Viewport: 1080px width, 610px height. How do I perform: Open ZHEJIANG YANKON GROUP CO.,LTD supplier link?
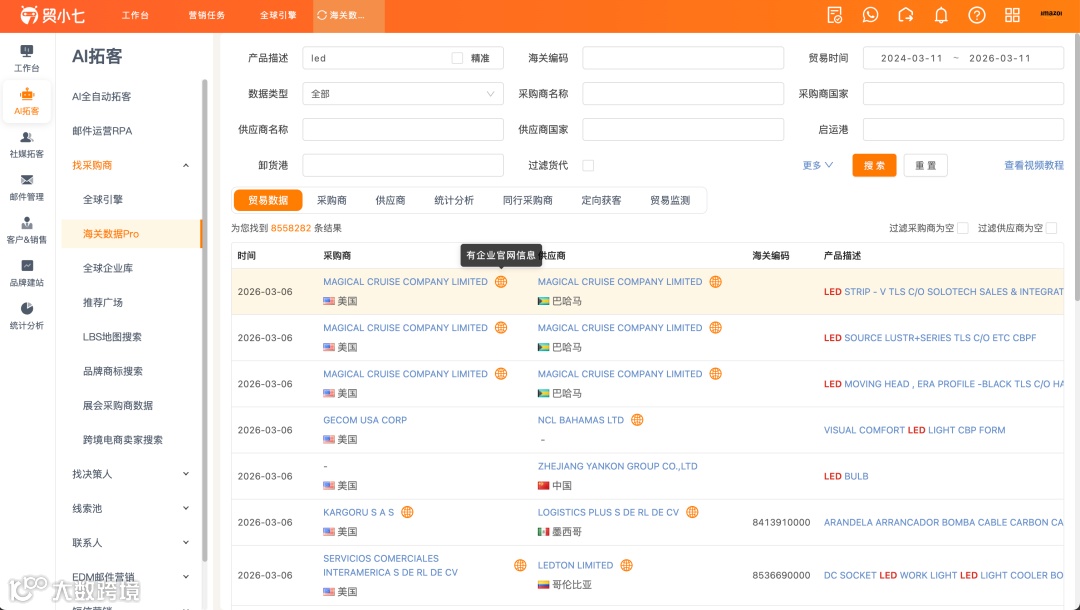click(617, 466)
